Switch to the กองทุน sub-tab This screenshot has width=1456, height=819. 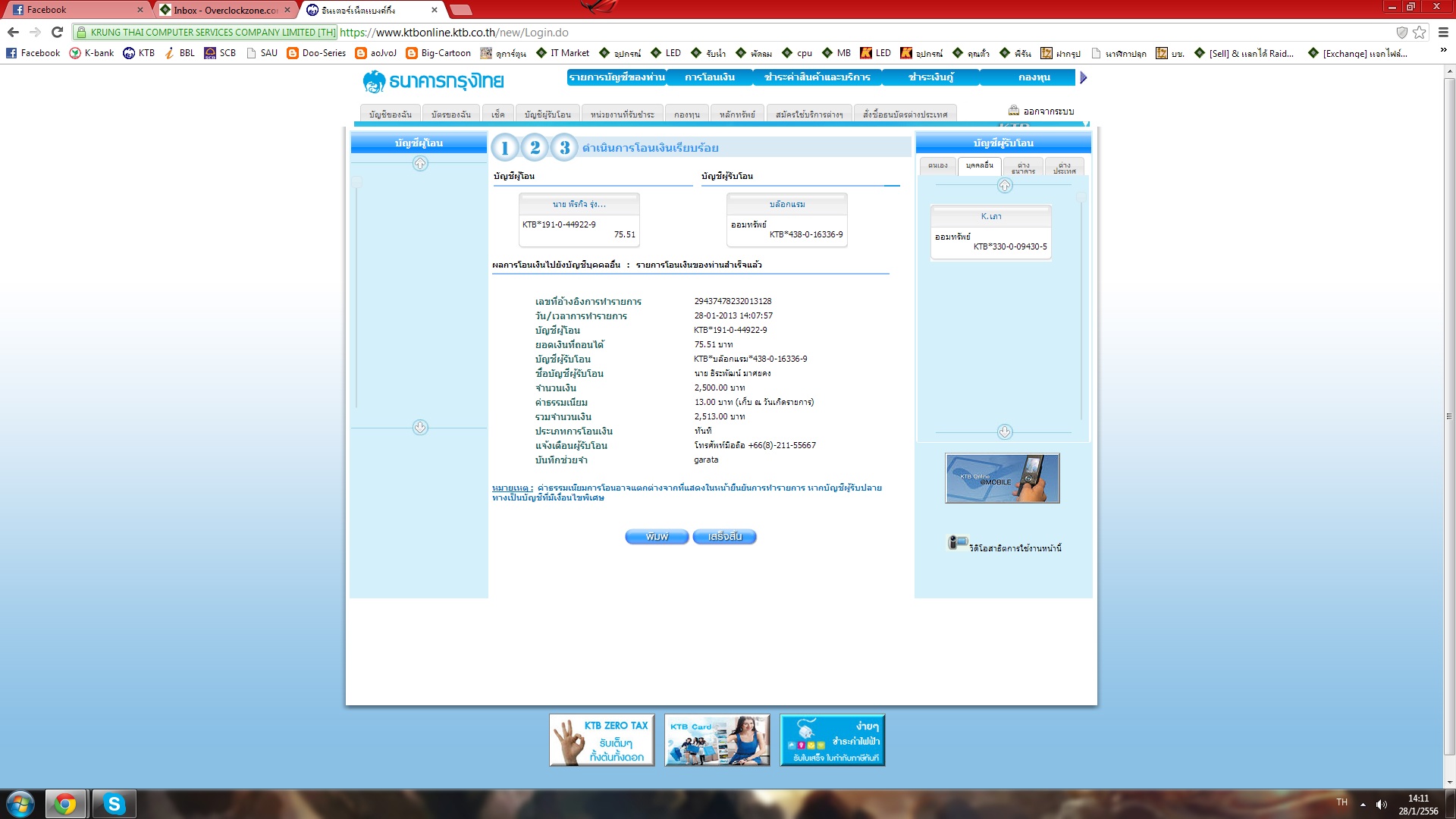pos(686,115)
